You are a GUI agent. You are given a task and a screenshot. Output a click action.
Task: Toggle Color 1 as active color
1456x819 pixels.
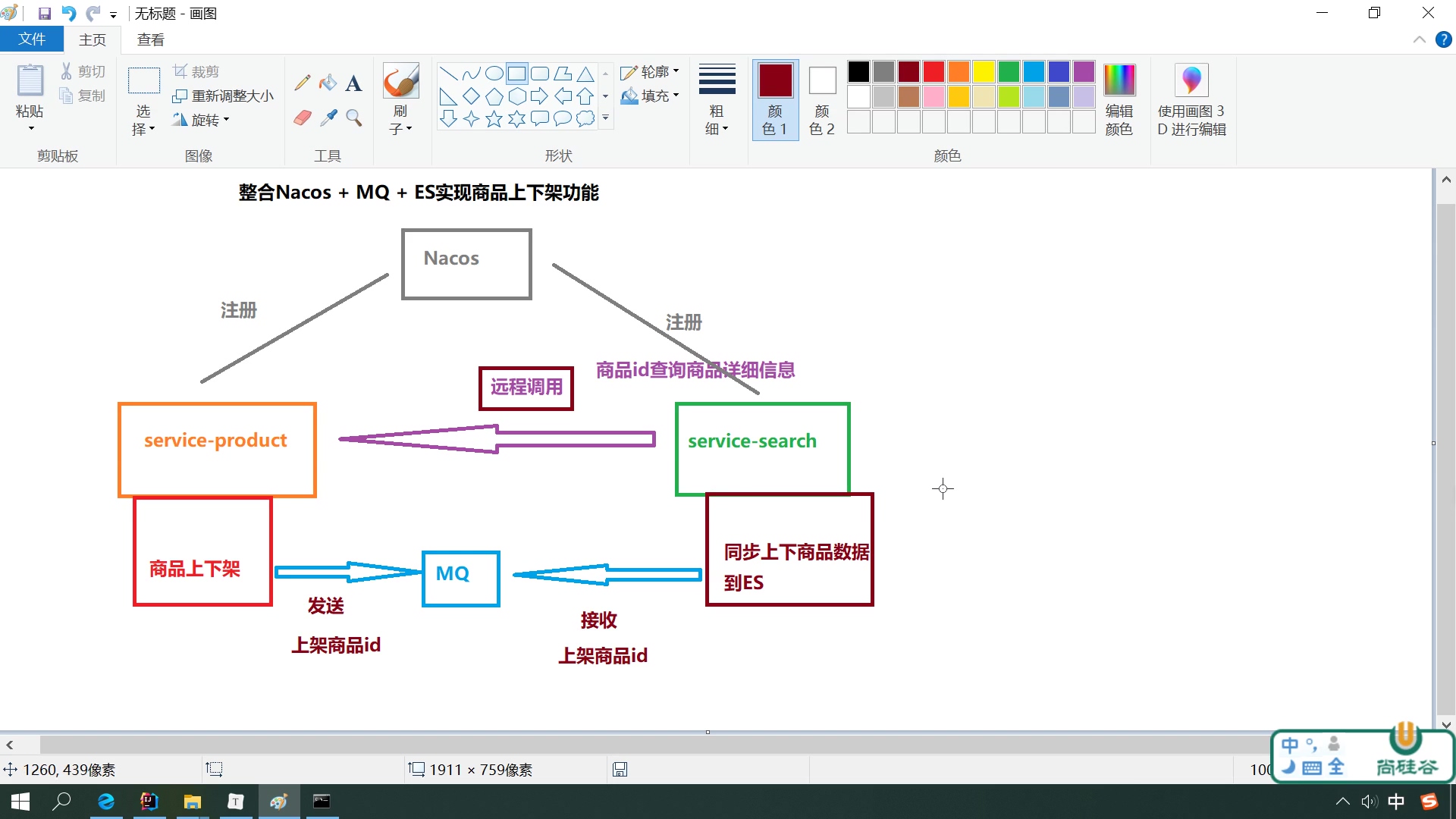pyautogui.click(x=775, y=99)
